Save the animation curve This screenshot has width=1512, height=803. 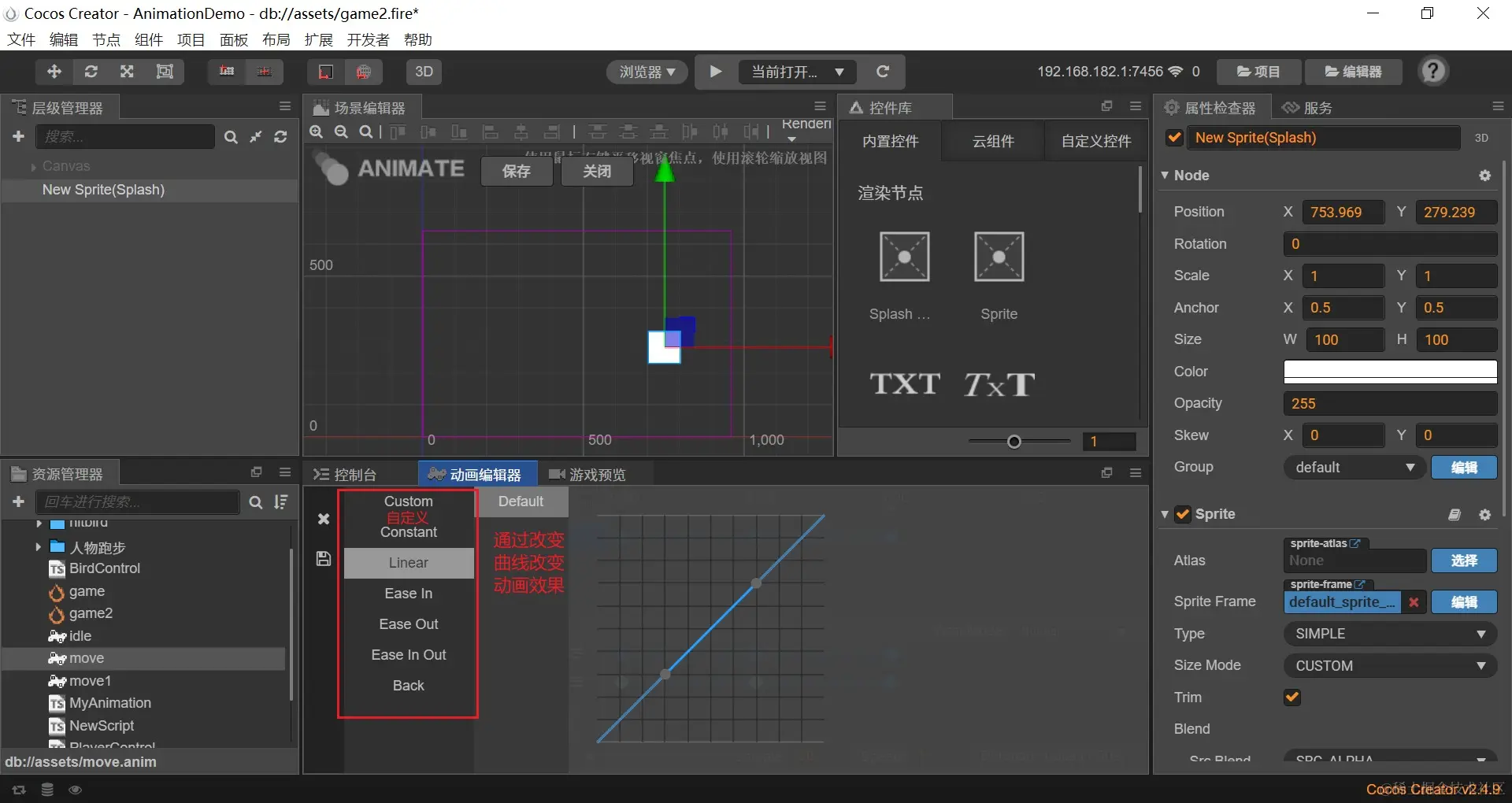[x=323, y=558]
